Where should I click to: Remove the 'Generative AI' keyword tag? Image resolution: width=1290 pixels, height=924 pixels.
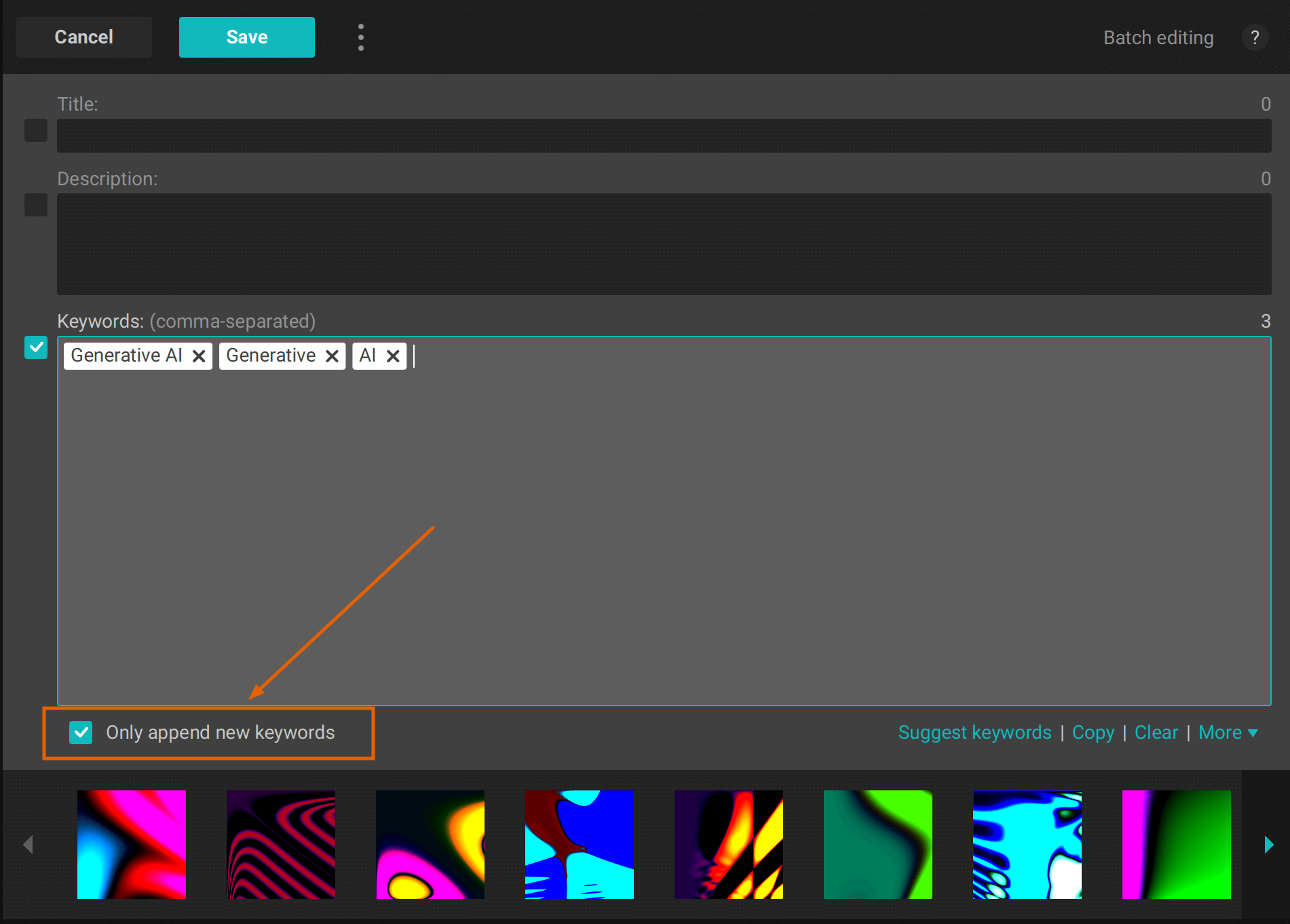199,356
